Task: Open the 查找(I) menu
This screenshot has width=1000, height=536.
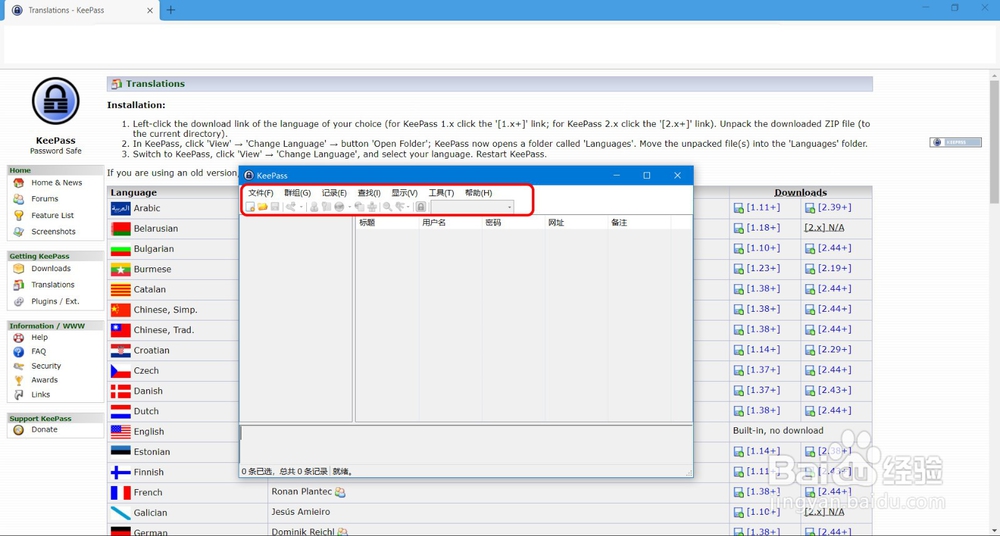Action: [x=369, y=193]
